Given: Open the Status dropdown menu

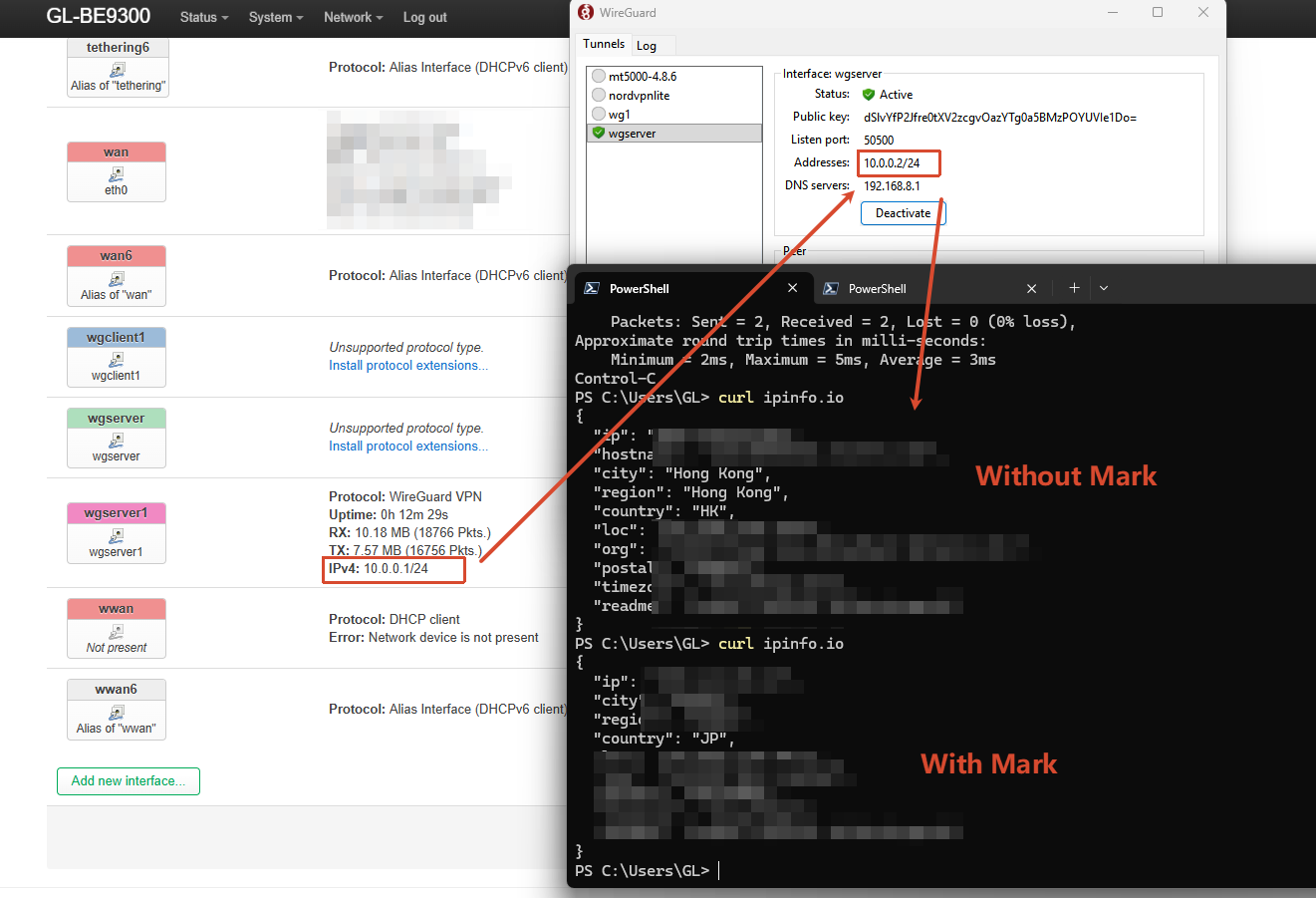Looking at the screenshot, I should tap(204, 17).
